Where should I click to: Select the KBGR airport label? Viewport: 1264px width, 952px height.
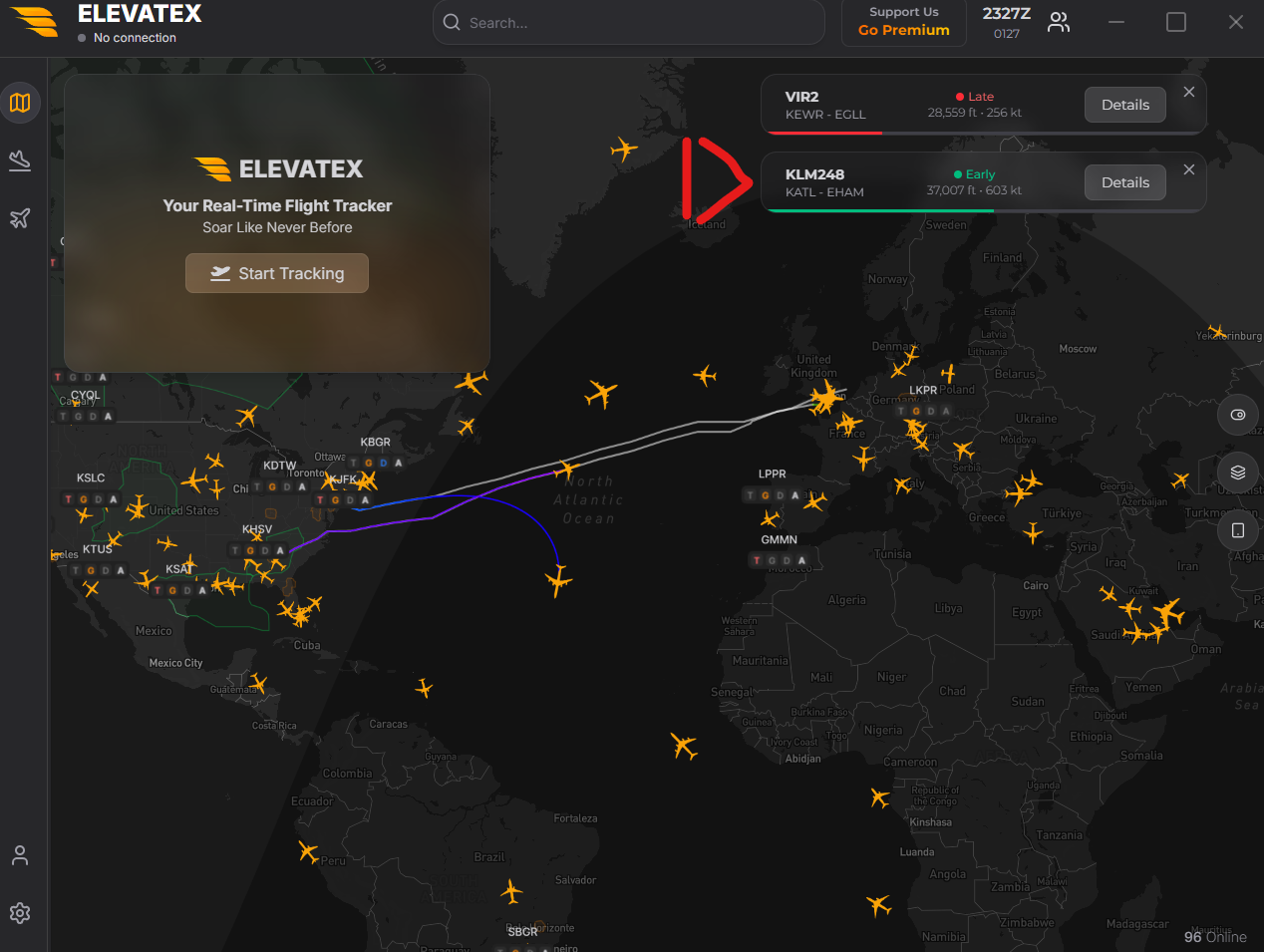[x=376, y=442]
